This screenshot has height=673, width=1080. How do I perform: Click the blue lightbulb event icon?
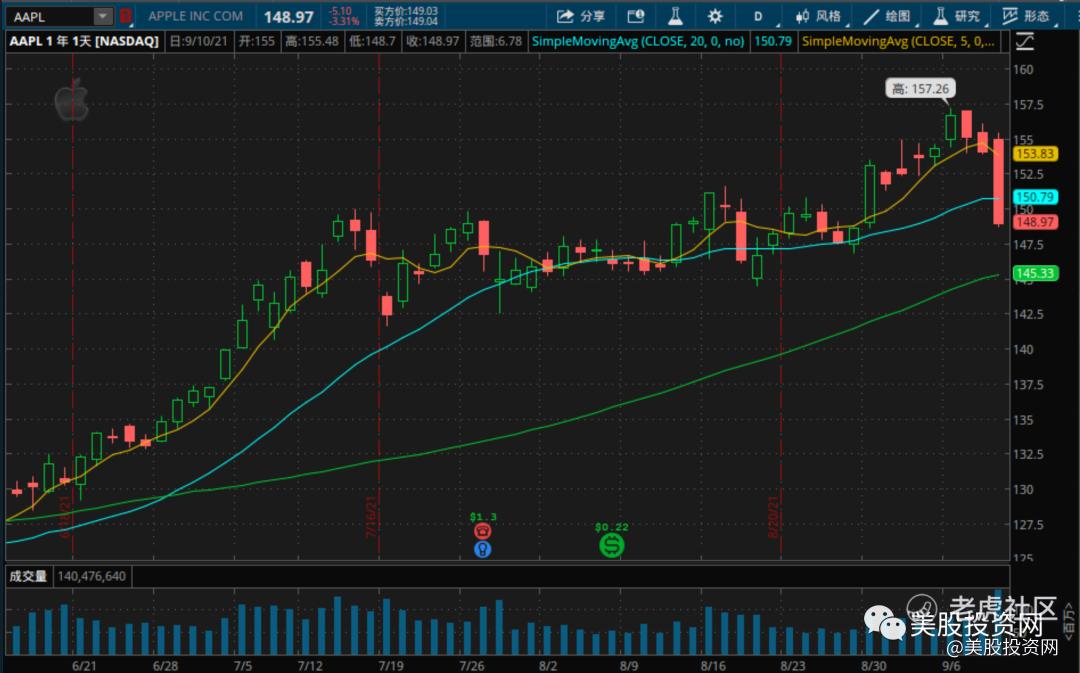483,549
